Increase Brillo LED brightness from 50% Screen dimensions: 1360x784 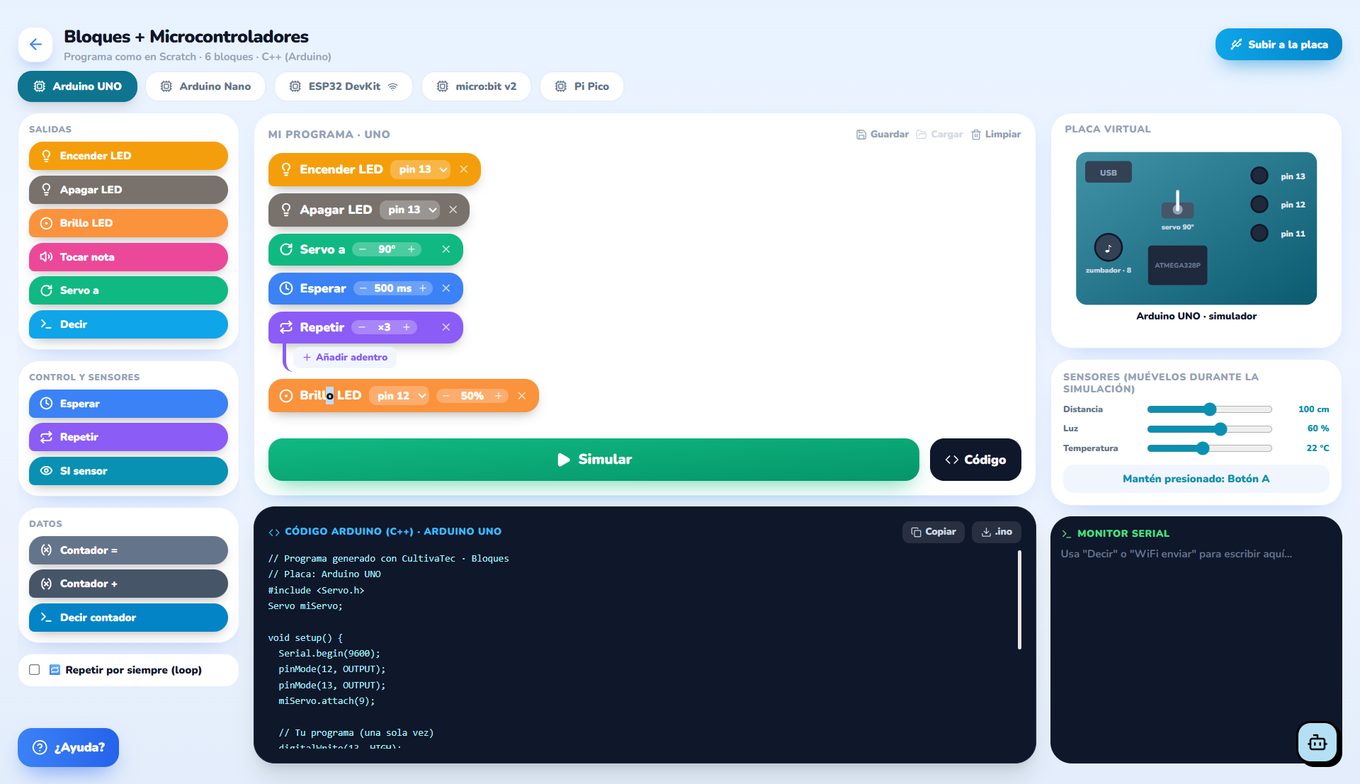(x=498, y=396)
